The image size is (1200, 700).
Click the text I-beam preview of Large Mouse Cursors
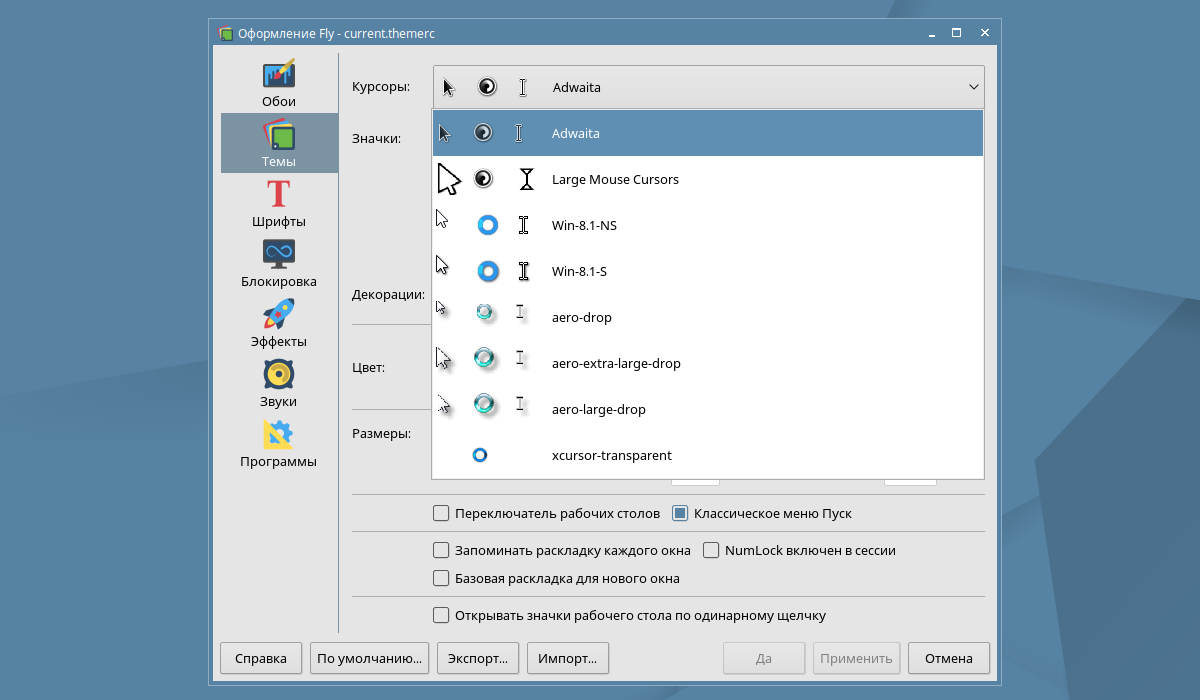pyautogui.click(x=526, y=180)
